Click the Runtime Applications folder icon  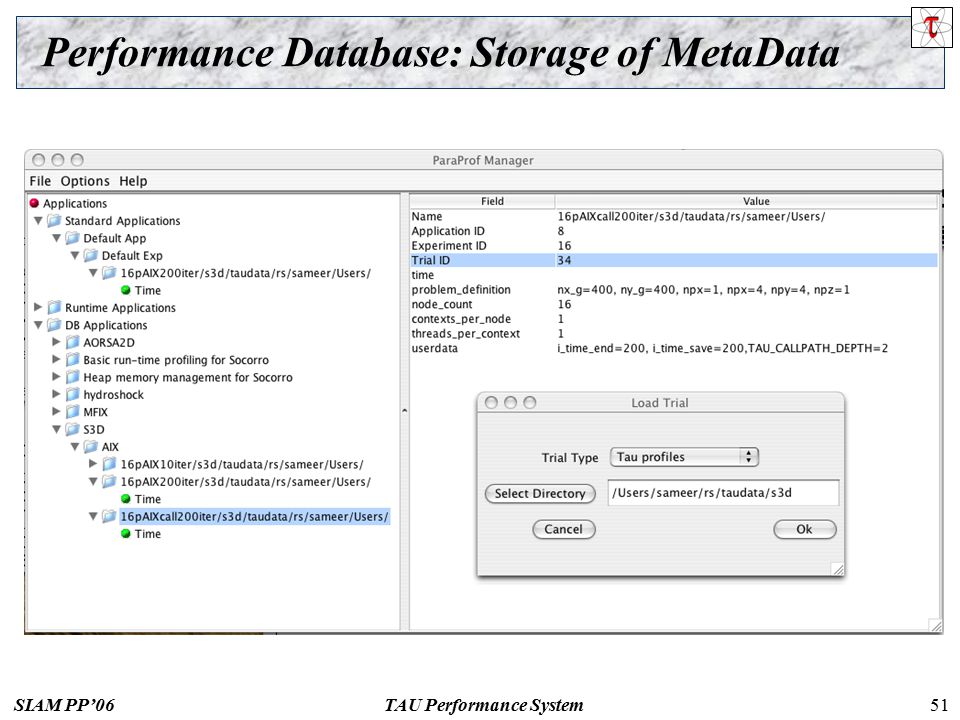point(54,307)
